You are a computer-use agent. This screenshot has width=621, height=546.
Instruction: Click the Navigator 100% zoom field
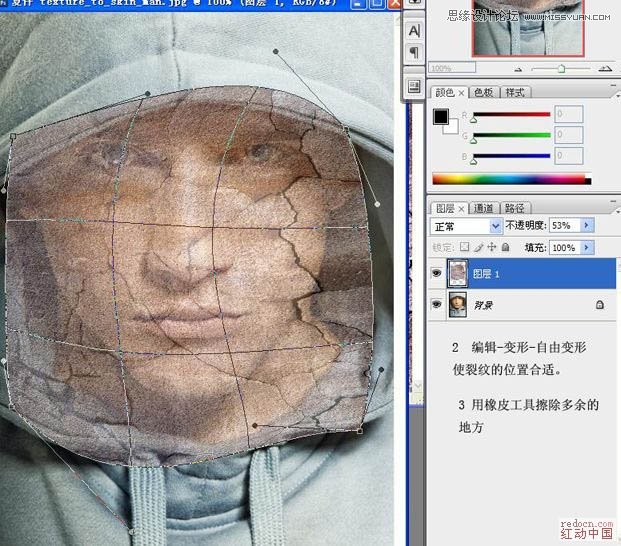[x=452, y=68]
